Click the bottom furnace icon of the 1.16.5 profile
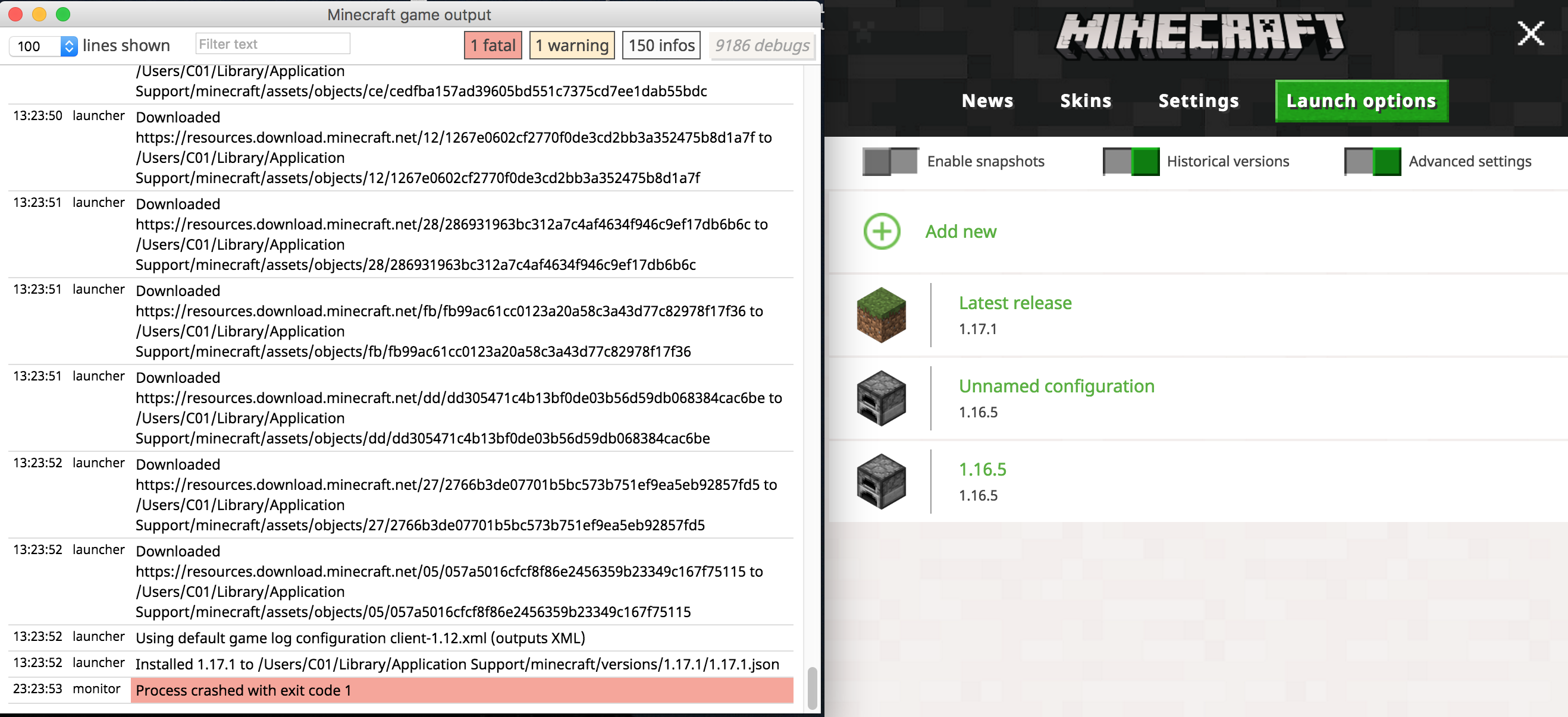 (881, 482)
